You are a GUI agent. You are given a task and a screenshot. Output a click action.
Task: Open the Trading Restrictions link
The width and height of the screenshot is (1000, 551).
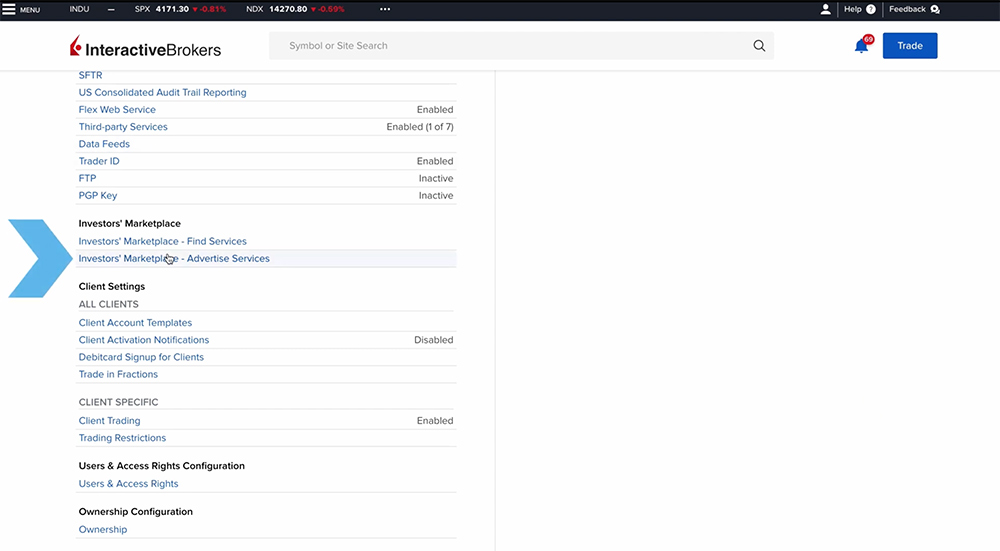click(122, 438)
